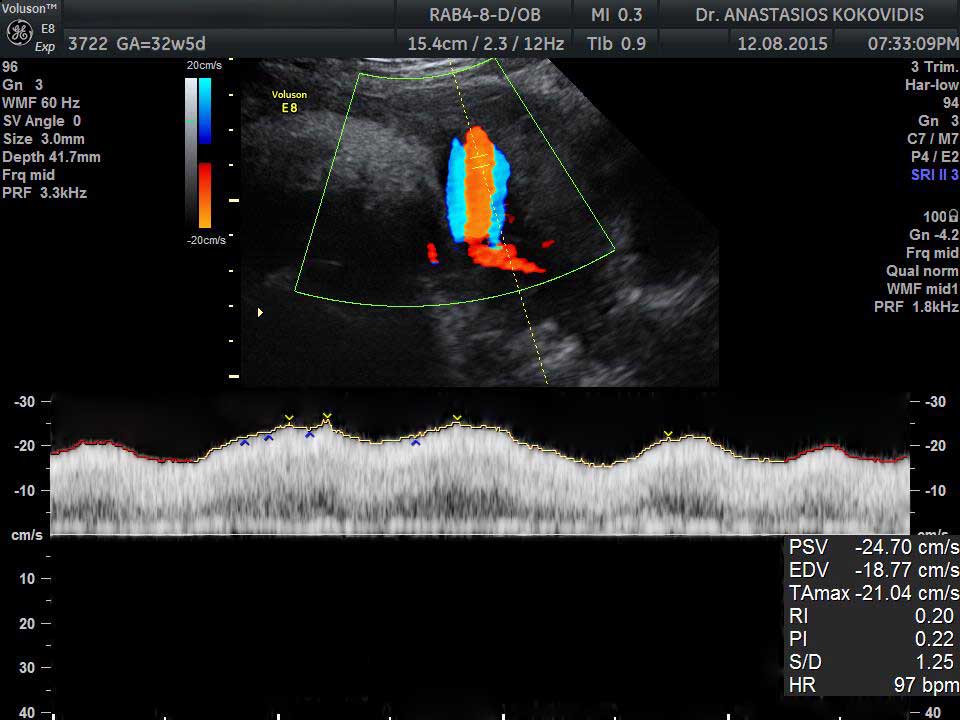This screenshot has width=960, height=720.
Task: Click the blue segment of color velocity bar
Action: [x=205, y=110]
